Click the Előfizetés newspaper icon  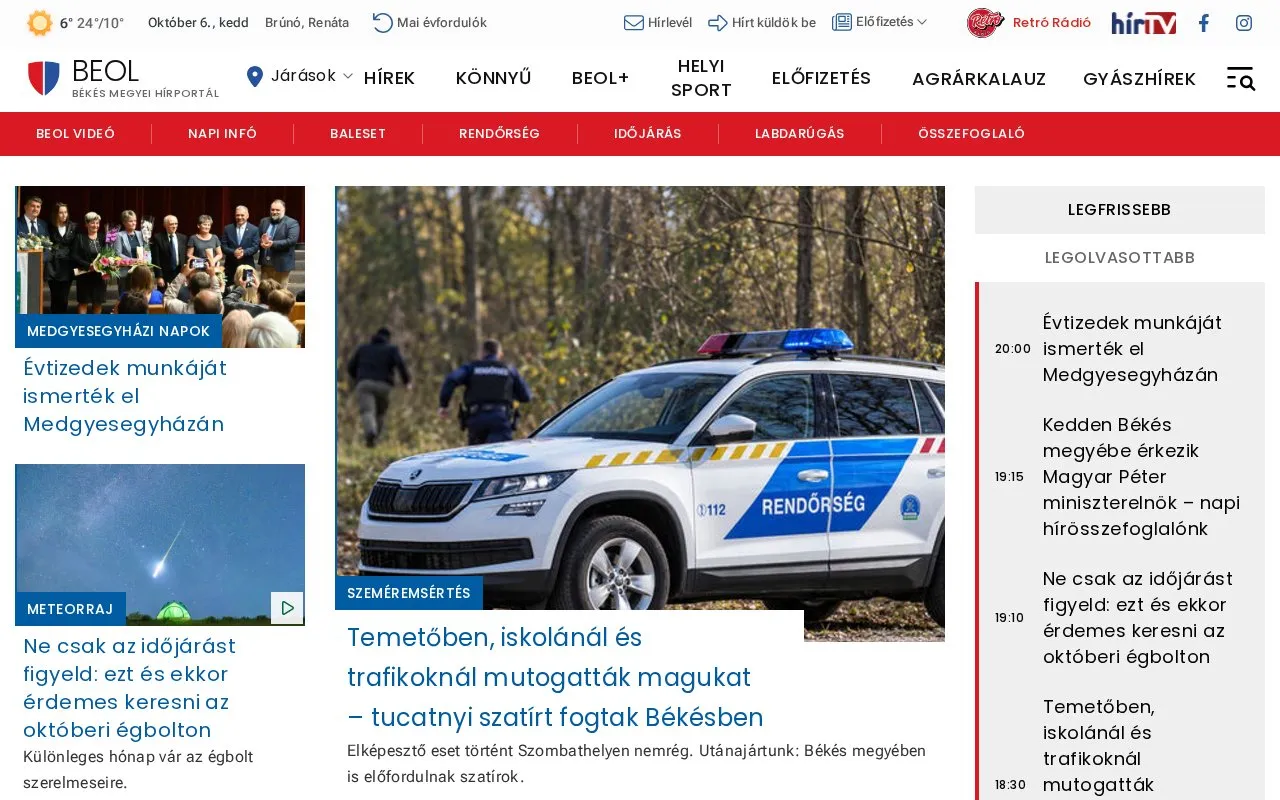(x=842, y=22)
